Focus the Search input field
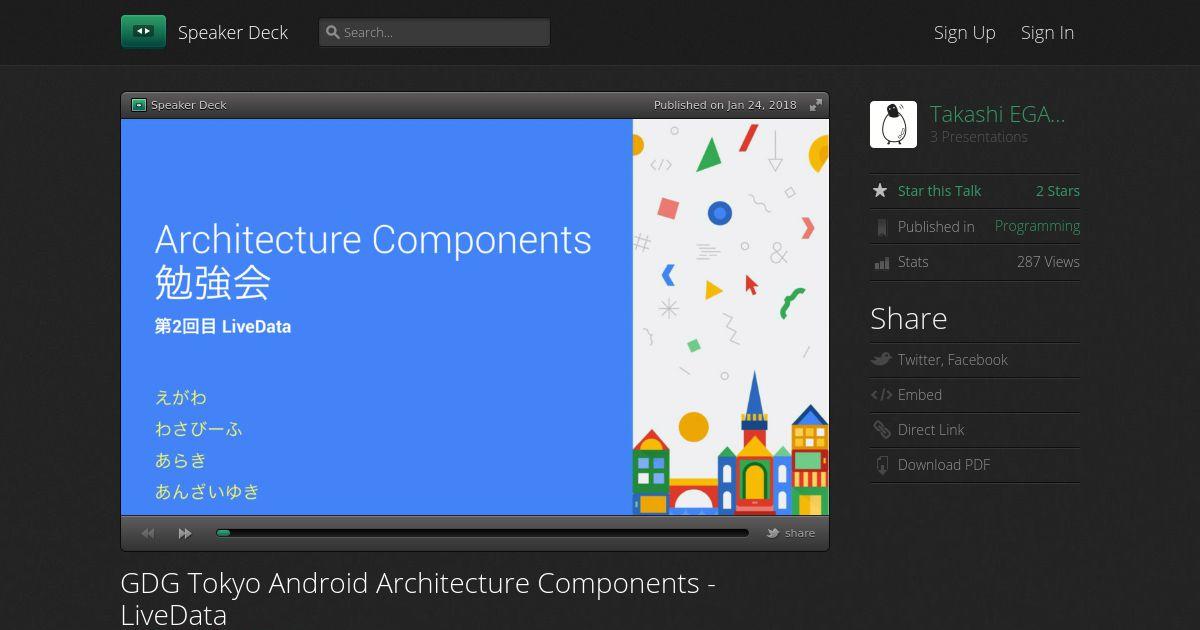Viewport: 1200px width, 630px height. tap(434, 32)
